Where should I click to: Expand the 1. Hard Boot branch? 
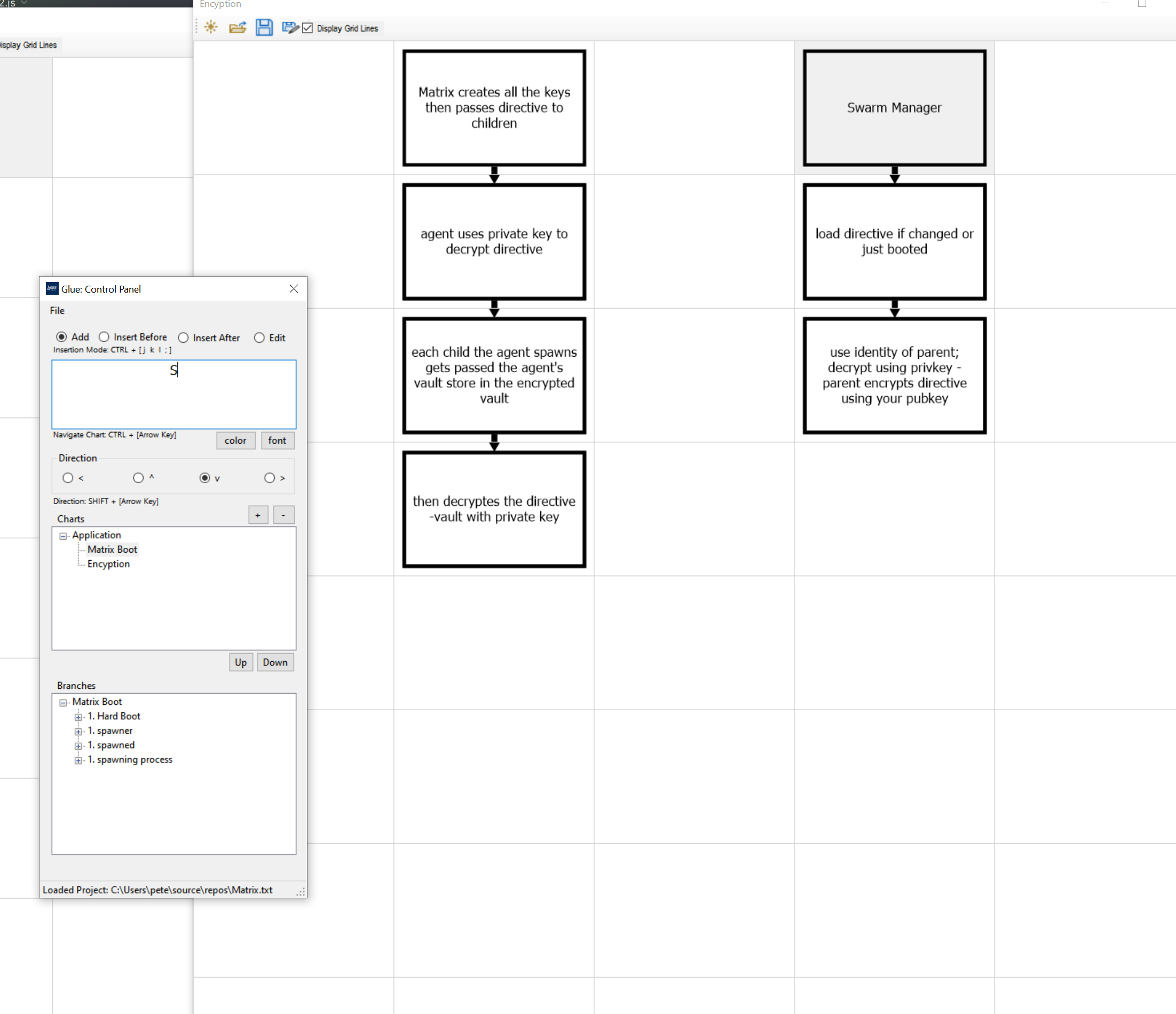78,717
